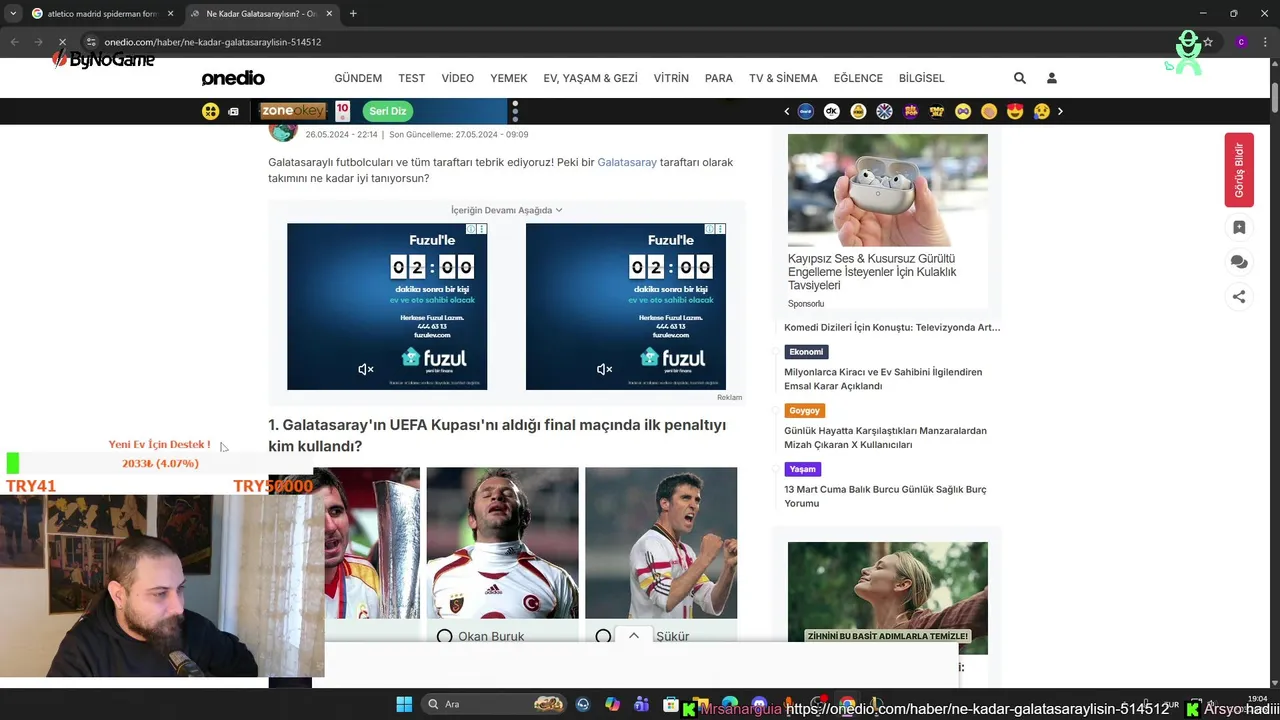Screen dimensions: 1280x720
Task: Select the crying emoji category
Action: [1042, 111]
